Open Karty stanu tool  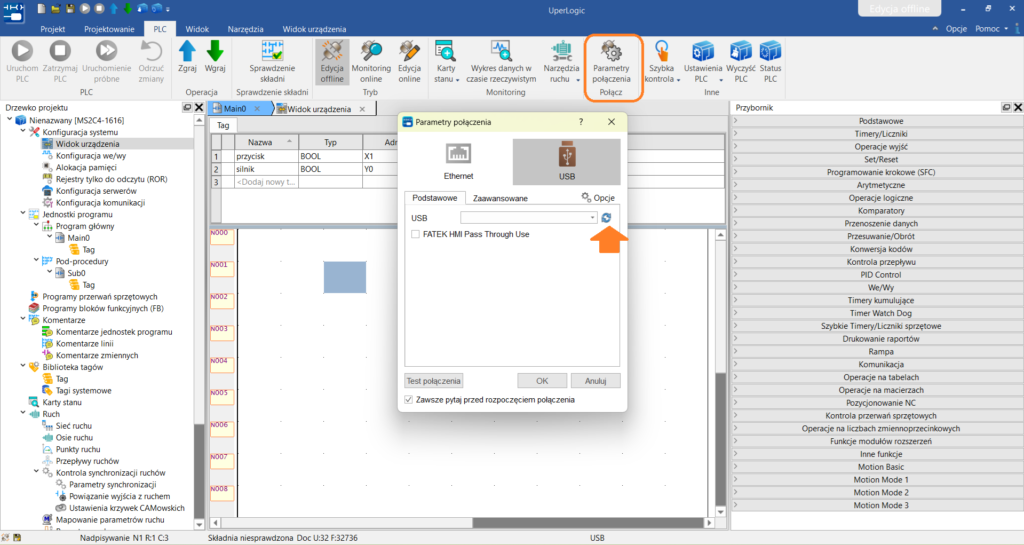(x=446, y=61)
